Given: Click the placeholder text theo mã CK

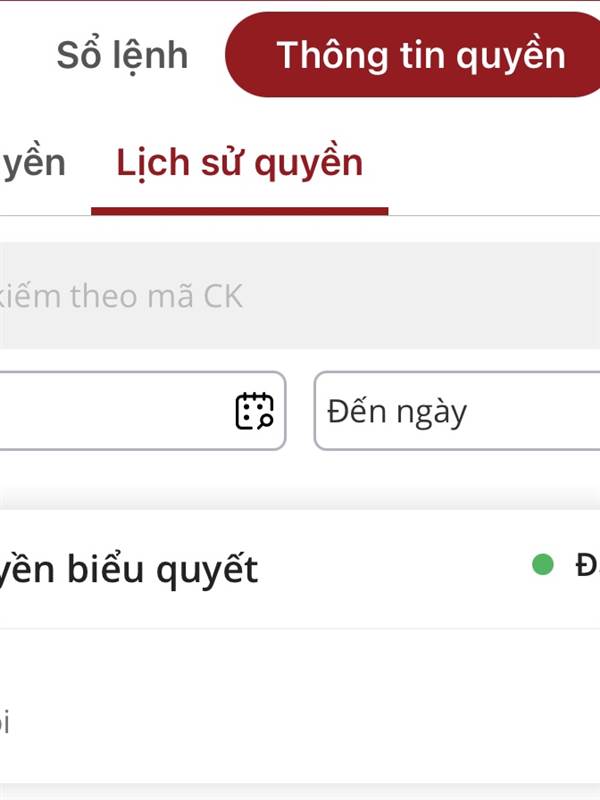Looking at the screenshot, I should [x=156, y=296].
